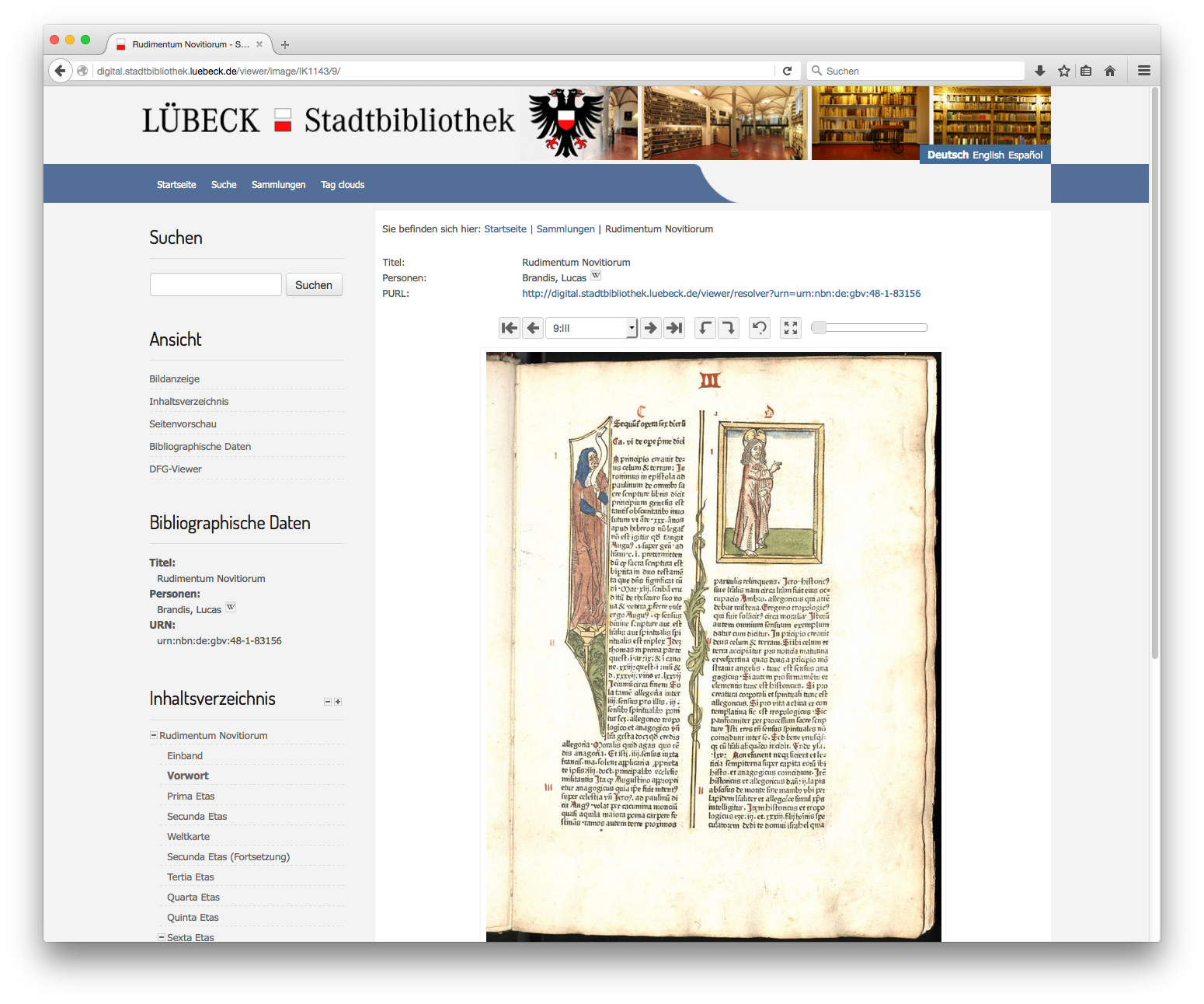Image resolution: width=1204 pixels, height=1004 pixels.
Task: Click the browser URL address field
Action: [433, 71]
